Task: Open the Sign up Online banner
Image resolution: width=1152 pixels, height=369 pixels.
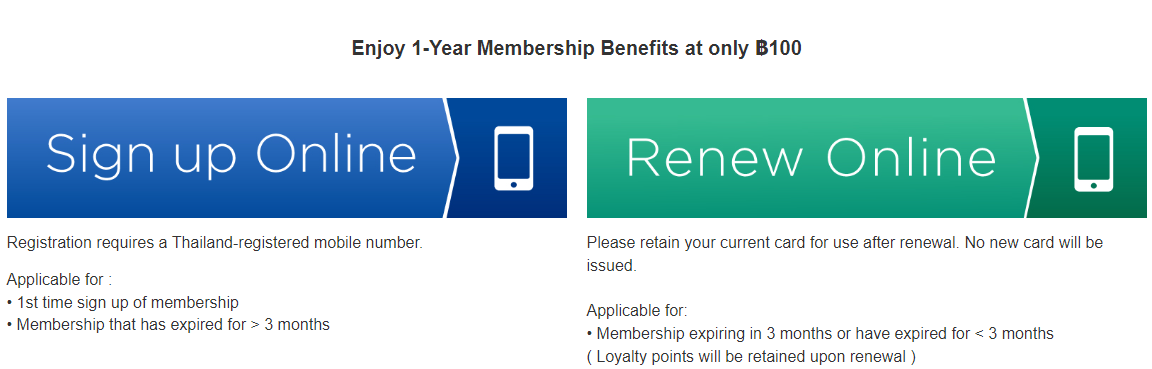Action: (287, 158)
